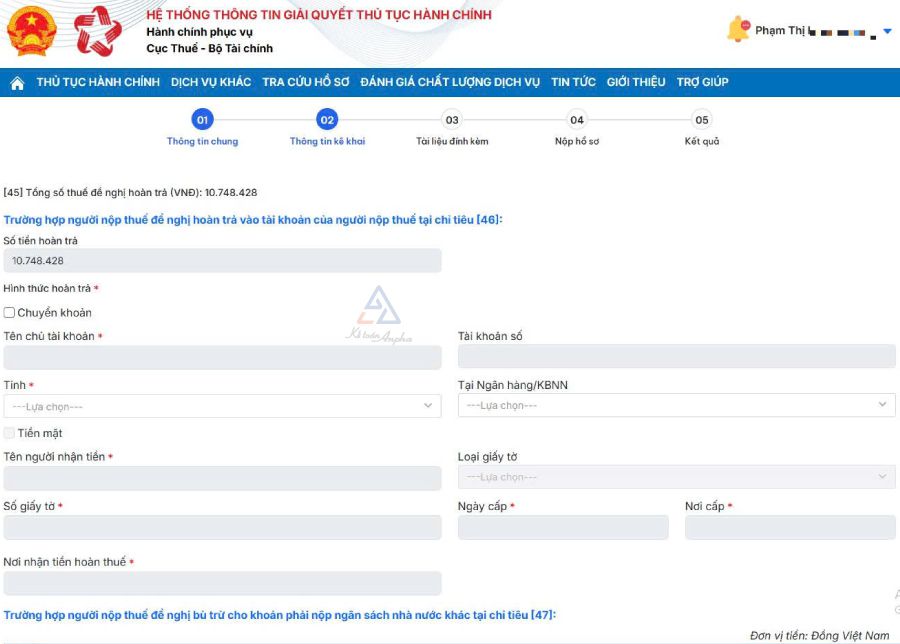Viewport: 900px width, 644px height.
Task: Open user account dropdown arrow
Action: click(x=887, y=32)
